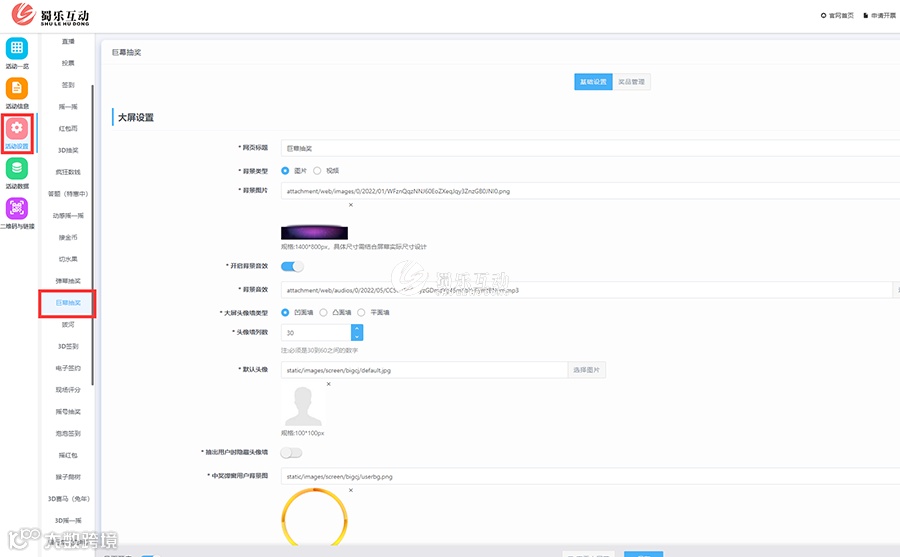This screenshot has width=900, height=557.
Task: Open 弹幕抽奖 in the activity menu
Action: pyautogui.click(x=68, y=281)
